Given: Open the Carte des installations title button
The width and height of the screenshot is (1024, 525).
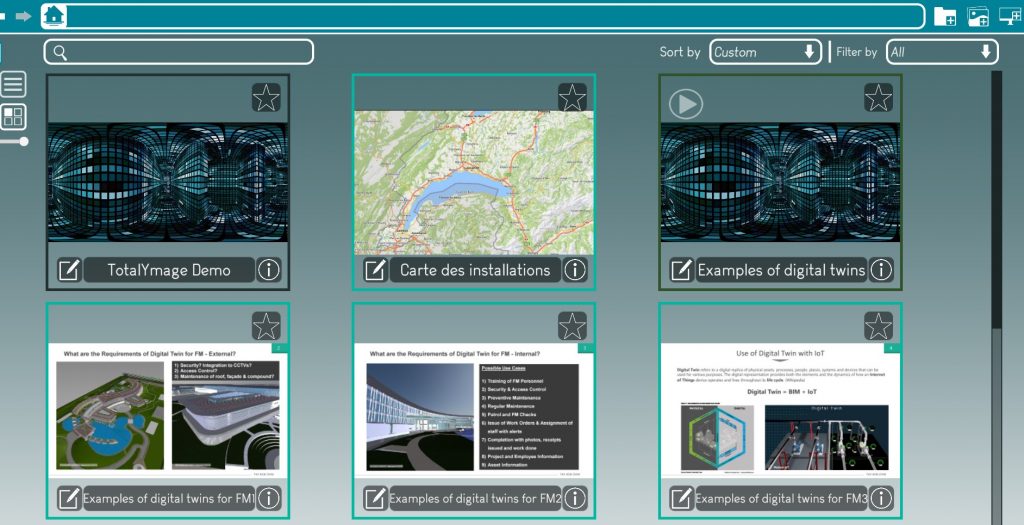Looking at the screenshot, I should [x=475, y=270].
